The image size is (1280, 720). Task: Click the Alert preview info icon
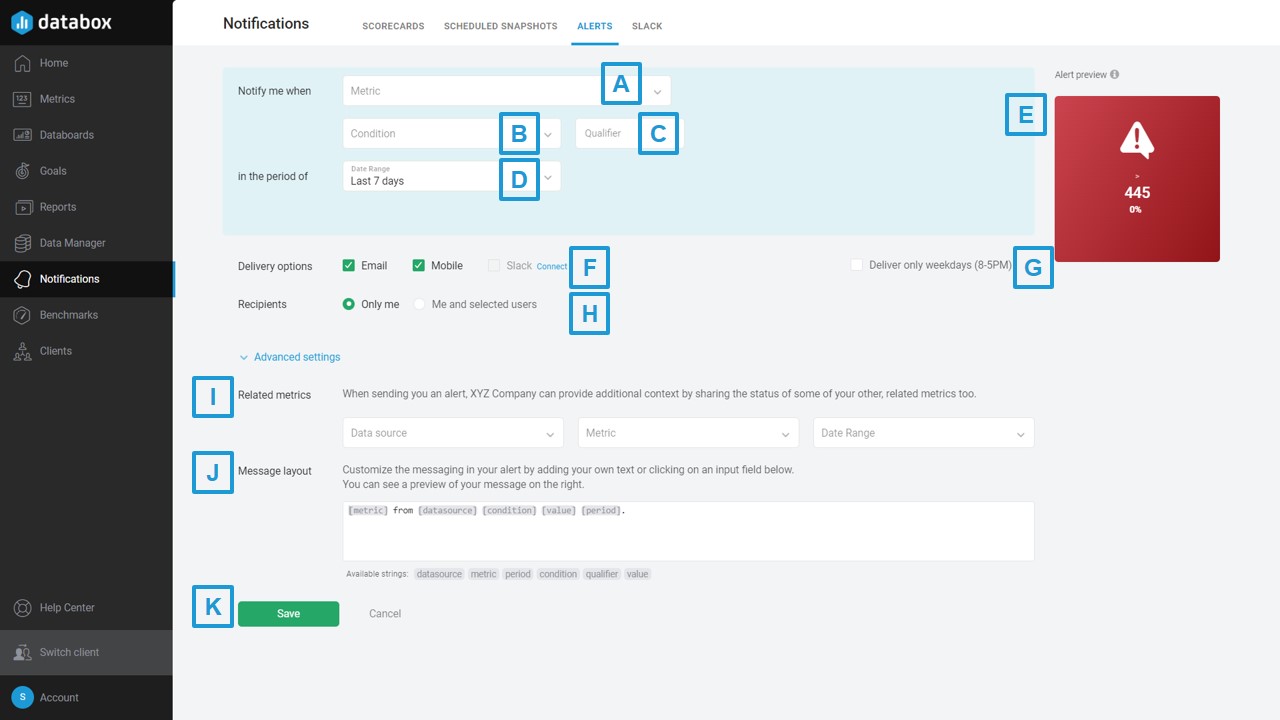pos(1114,74)
